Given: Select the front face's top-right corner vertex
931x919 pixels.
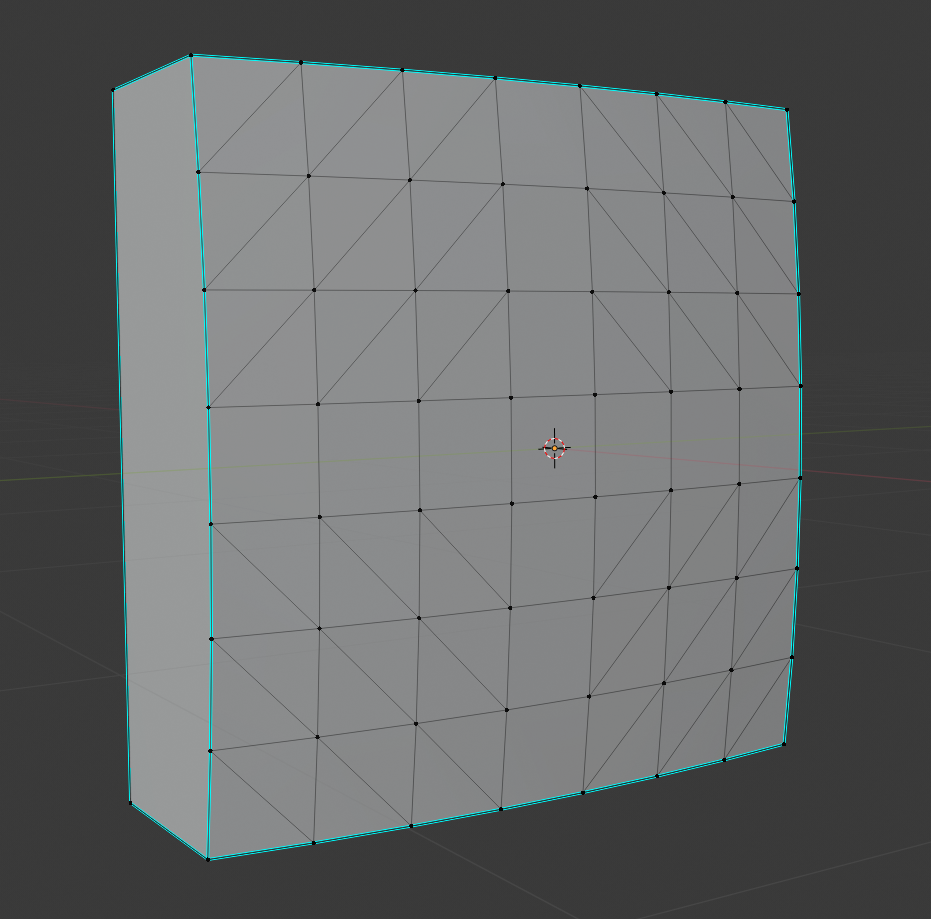Looking at the screenshot, I should point(787,109).
